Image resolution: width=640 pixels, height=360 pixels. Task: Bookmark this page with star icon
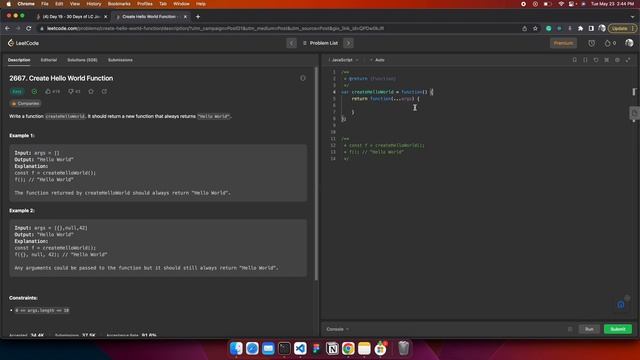pyautogui.click(x=535, y=29)
